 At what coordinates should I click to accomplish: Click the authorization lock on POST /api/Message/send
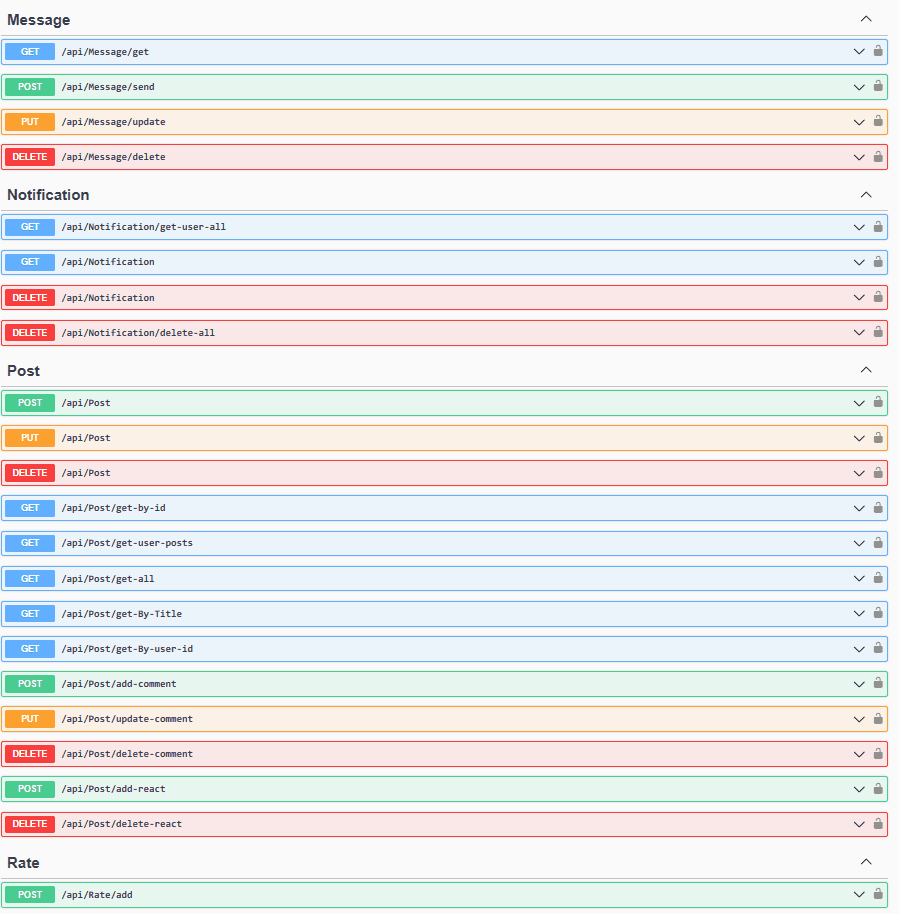coord(877,86)
